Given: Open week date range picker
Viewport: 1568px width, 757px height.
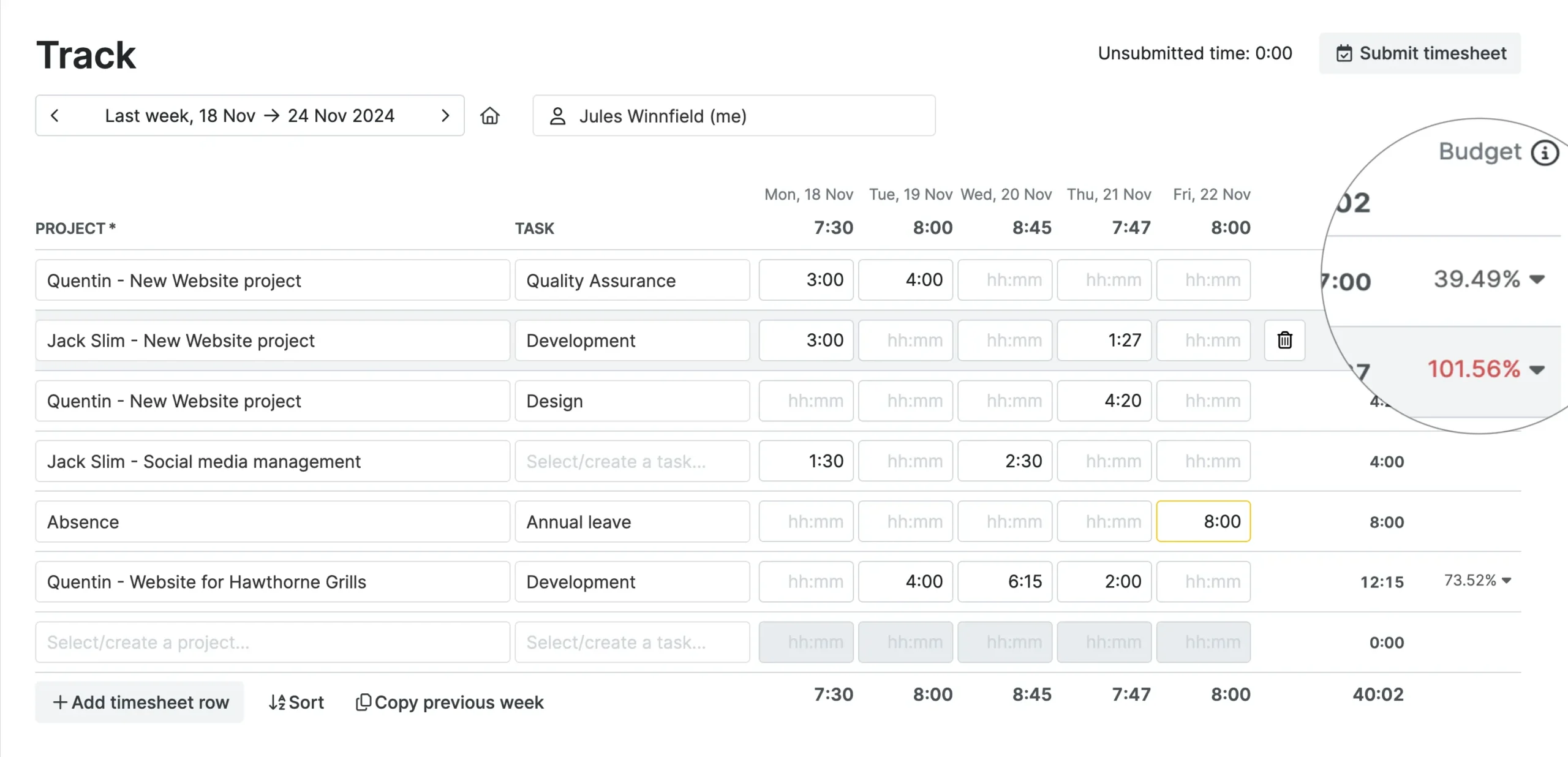Looking at the screenshot, I should [x=249, y=116].
